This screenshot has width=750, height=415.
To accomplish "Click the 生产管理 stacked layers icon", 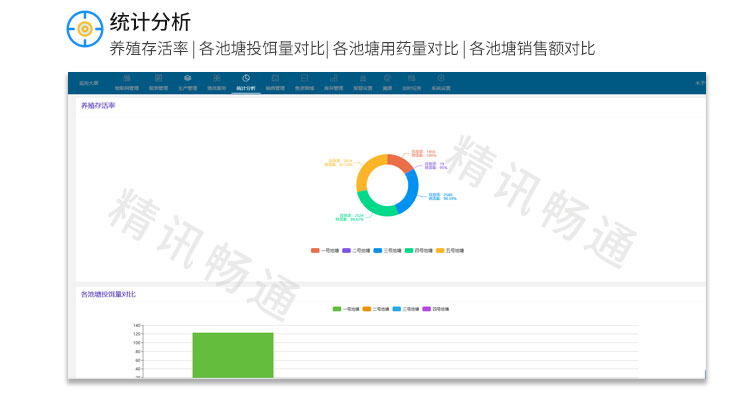I will (187, 78).
